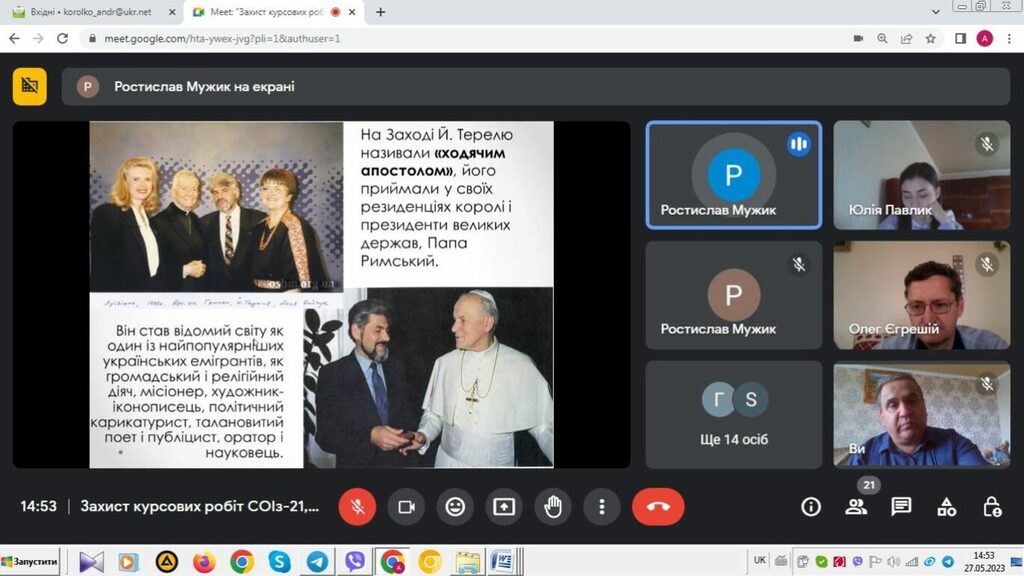Open the chat messages panel
Image resolution: width=1024 pixels, height=576 pixels.
901,507
